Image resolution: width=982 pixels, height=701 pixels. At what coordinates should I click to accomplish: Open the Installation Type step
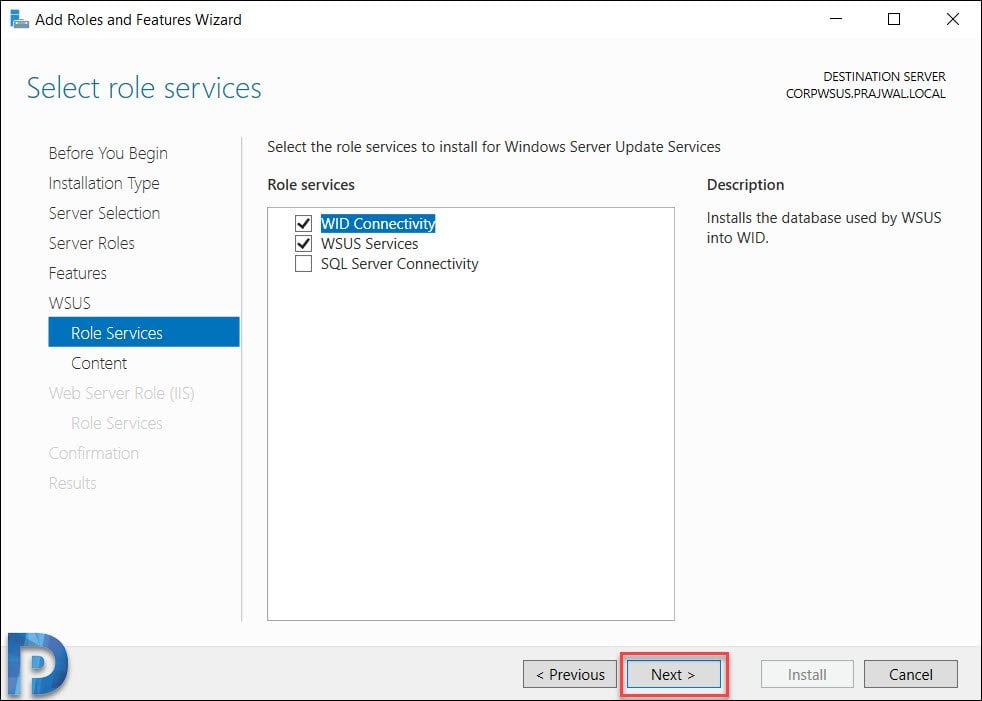pyautogui.click(x=104, y=184)
